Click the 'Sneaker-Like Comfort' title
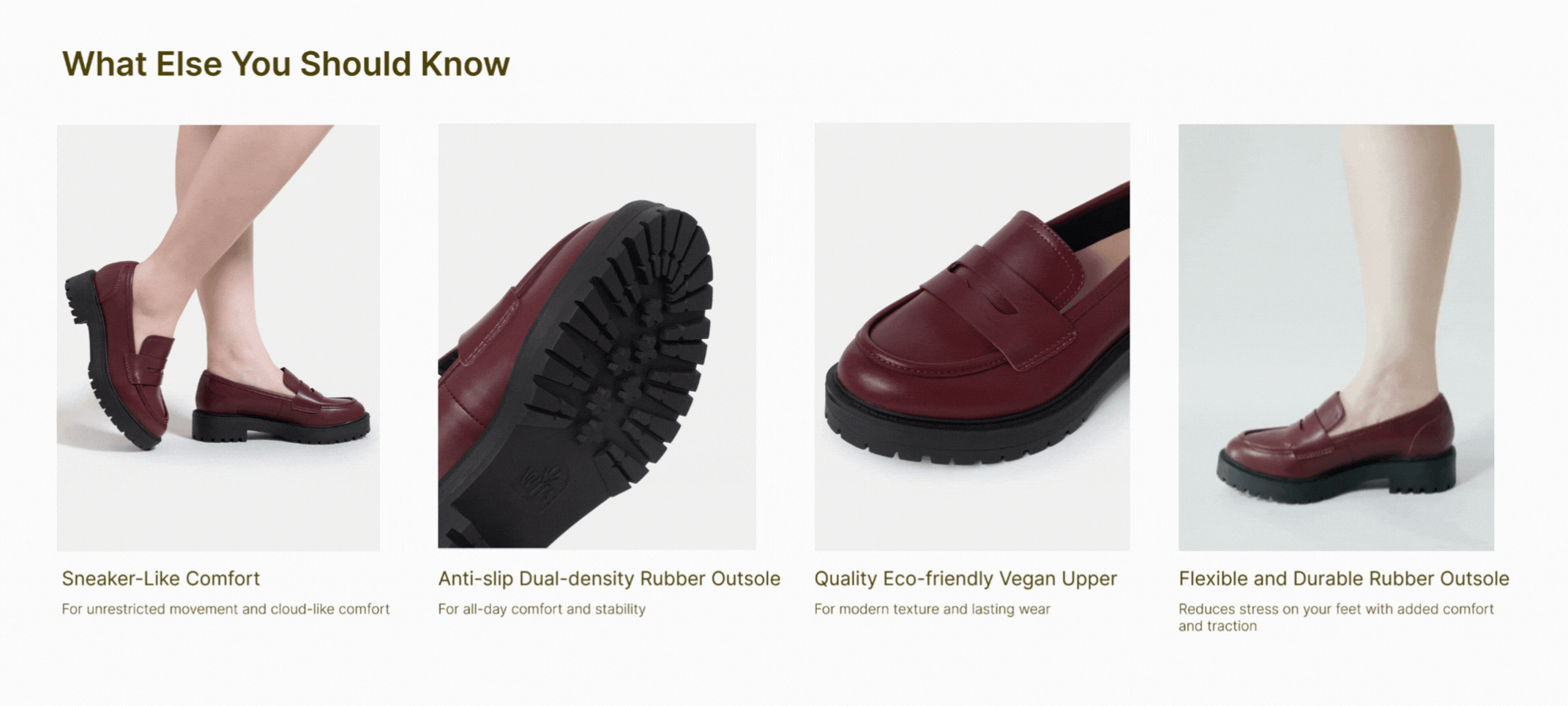This screenshot has height=706, width=1568. 160,579
